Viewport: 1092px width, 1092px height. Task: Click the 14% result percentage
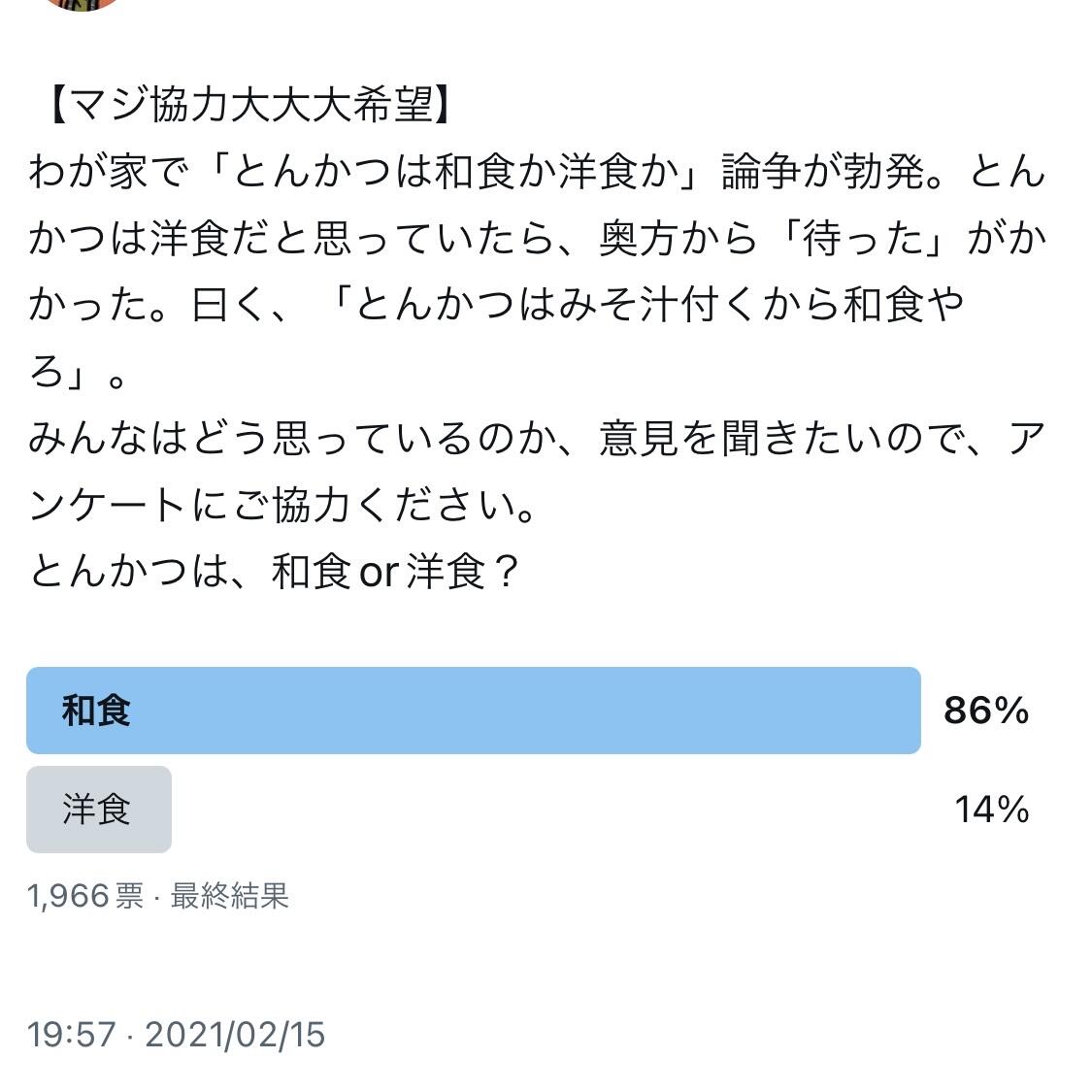click(992, 810)
